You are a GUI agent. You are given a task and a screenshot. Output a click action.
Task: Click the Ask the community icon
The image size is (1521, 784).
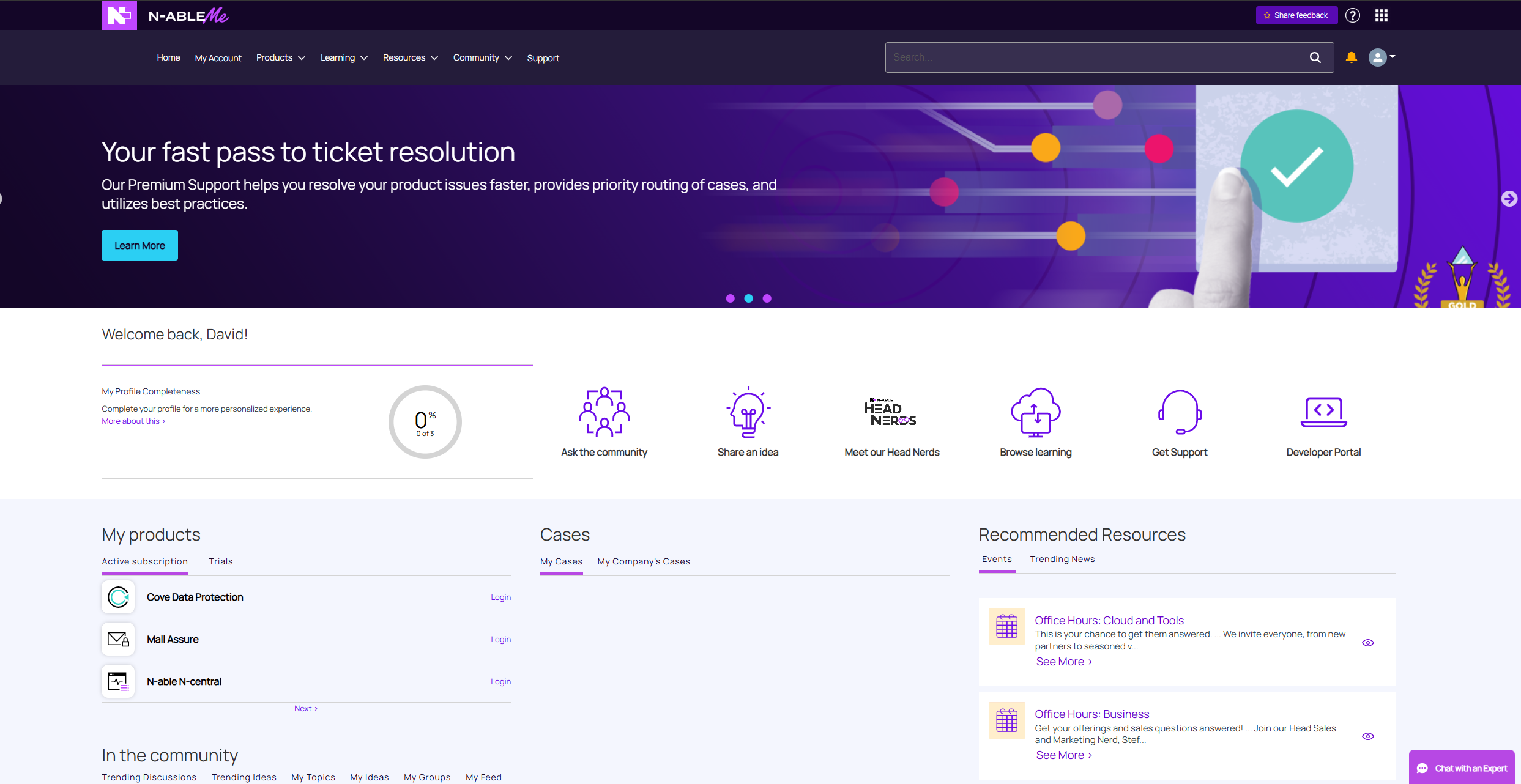[x=604, y=412]
